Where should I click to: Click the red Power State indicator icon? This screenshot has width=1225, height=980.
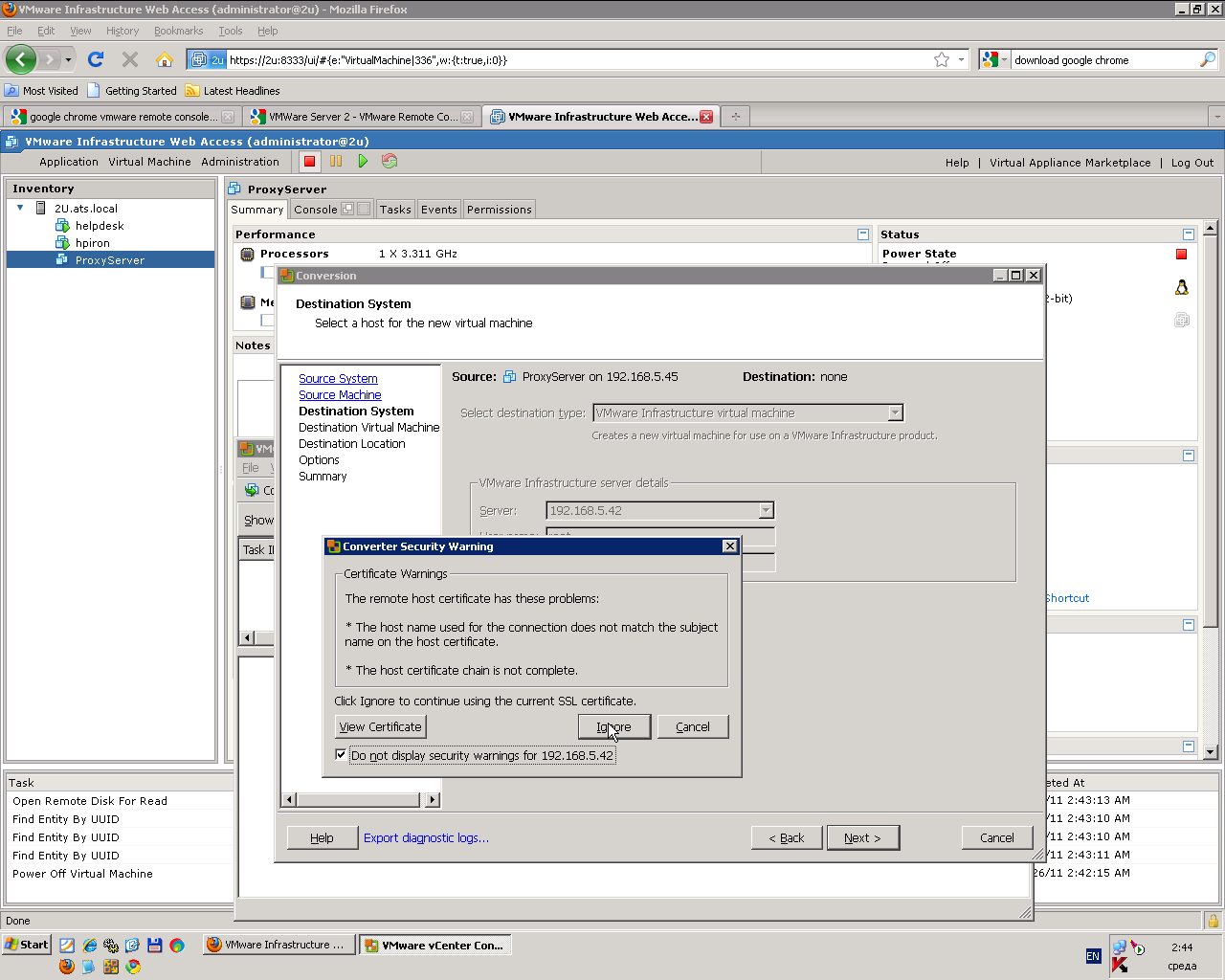pos(1181,254)
